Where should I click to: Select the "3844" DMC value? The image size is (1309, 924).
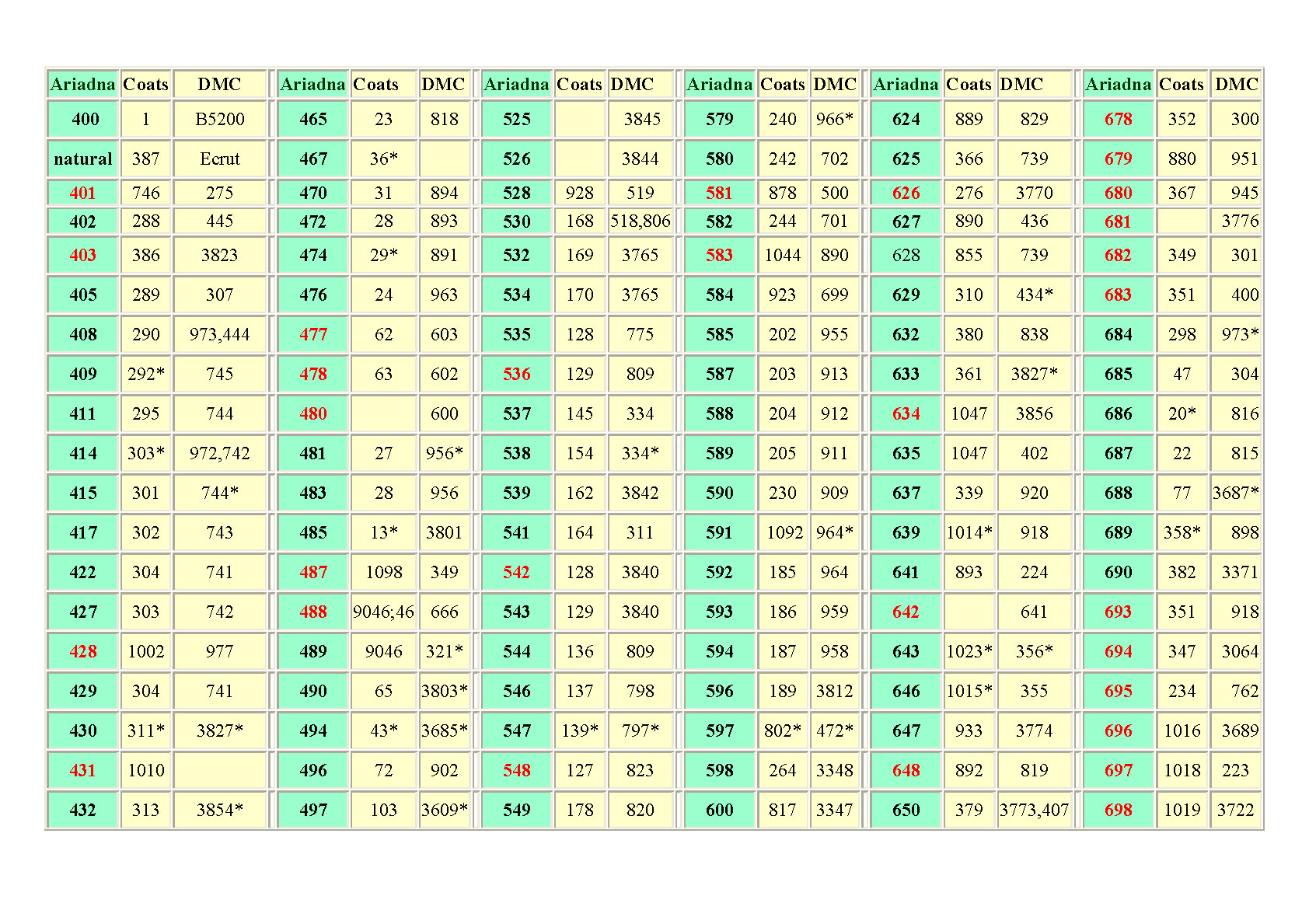[x=641, y=159]
